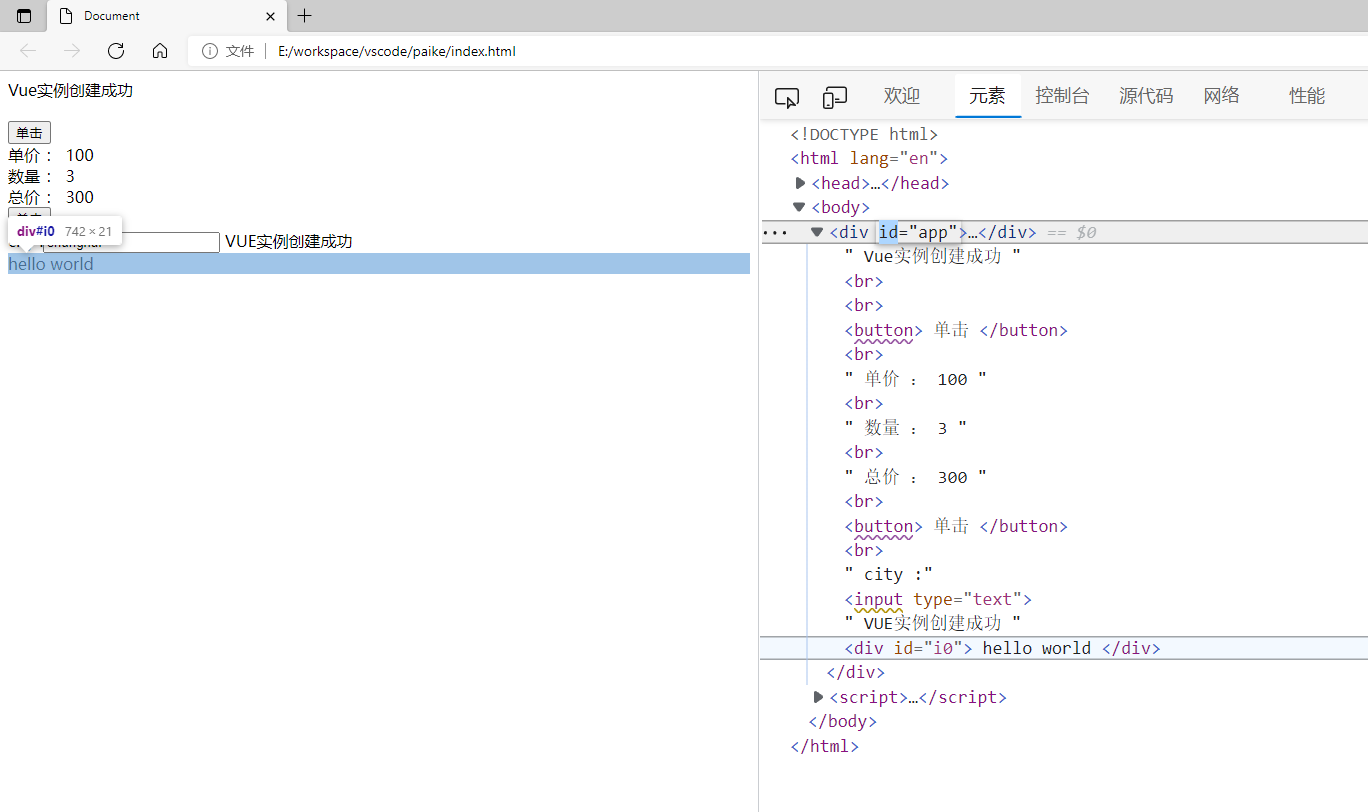Click the city text input field
The image size is (1368, 812).
pyautogui.click(x=131, y=242)
